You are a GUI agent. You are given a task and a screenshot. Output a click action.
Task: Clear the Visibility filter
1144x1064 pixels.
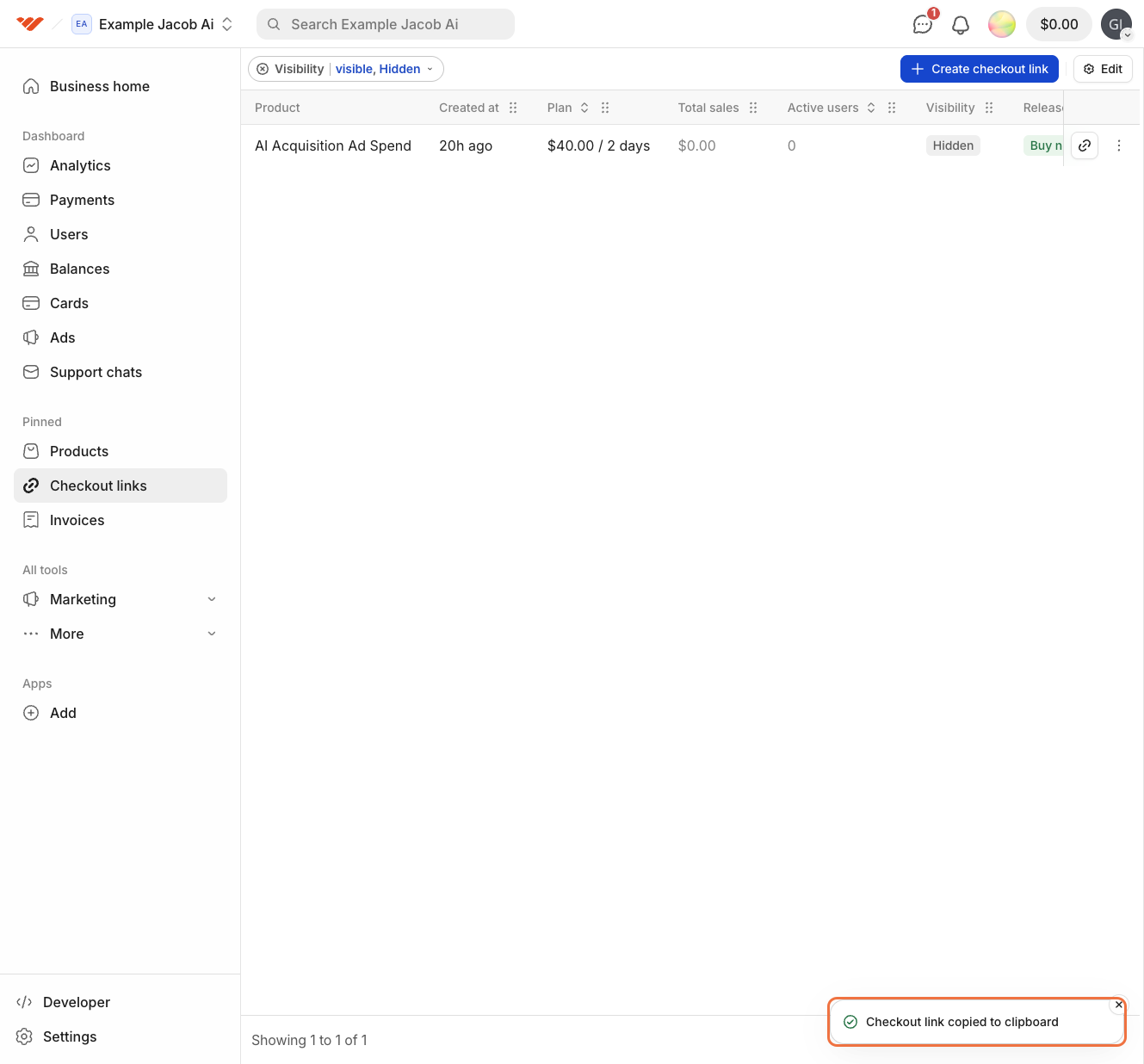pyautogui.click(x=263, y=69)
